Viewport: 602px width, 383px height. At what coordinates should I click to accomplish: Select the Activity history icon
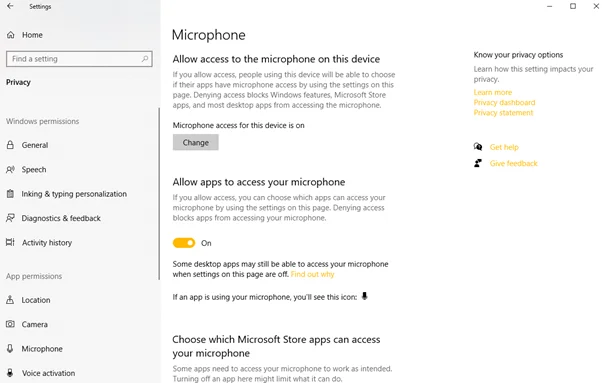10,242
